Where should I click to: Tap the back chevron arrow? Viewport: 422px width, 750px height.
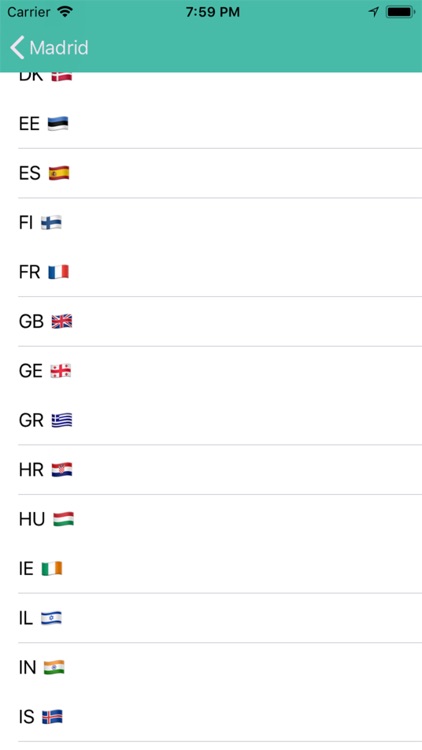17,47
